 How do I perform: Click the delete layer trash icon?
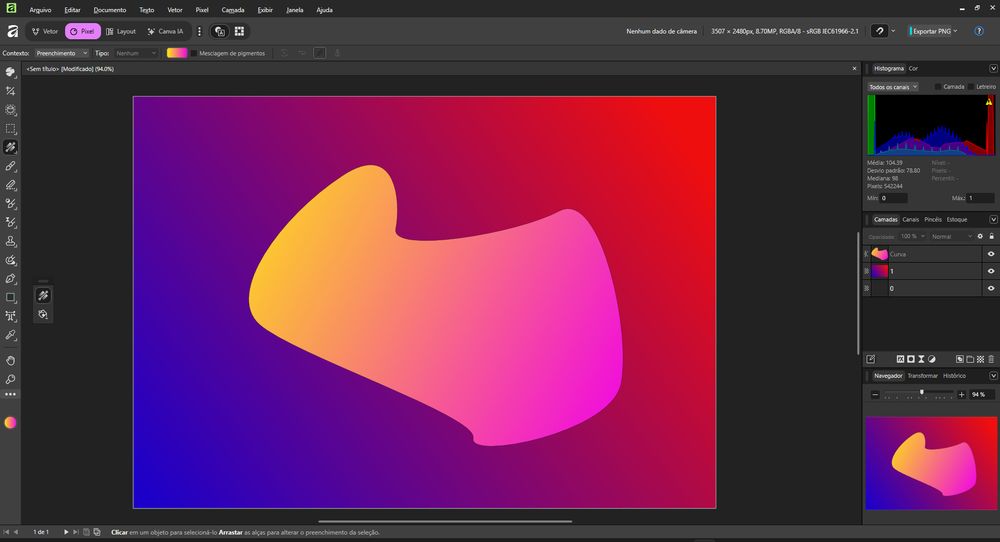[x=991, y=358]
